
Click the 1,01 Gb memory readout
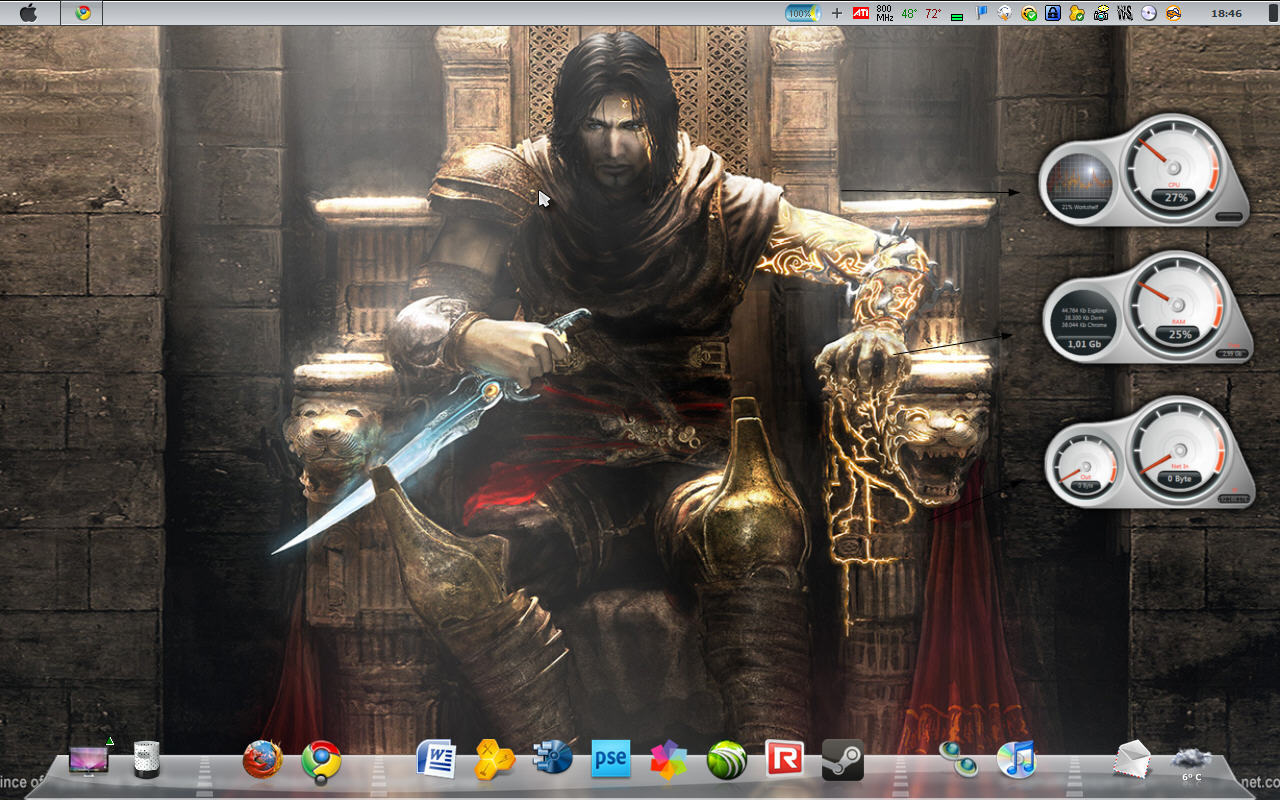pyautogui.click(x=1084, y=344)
